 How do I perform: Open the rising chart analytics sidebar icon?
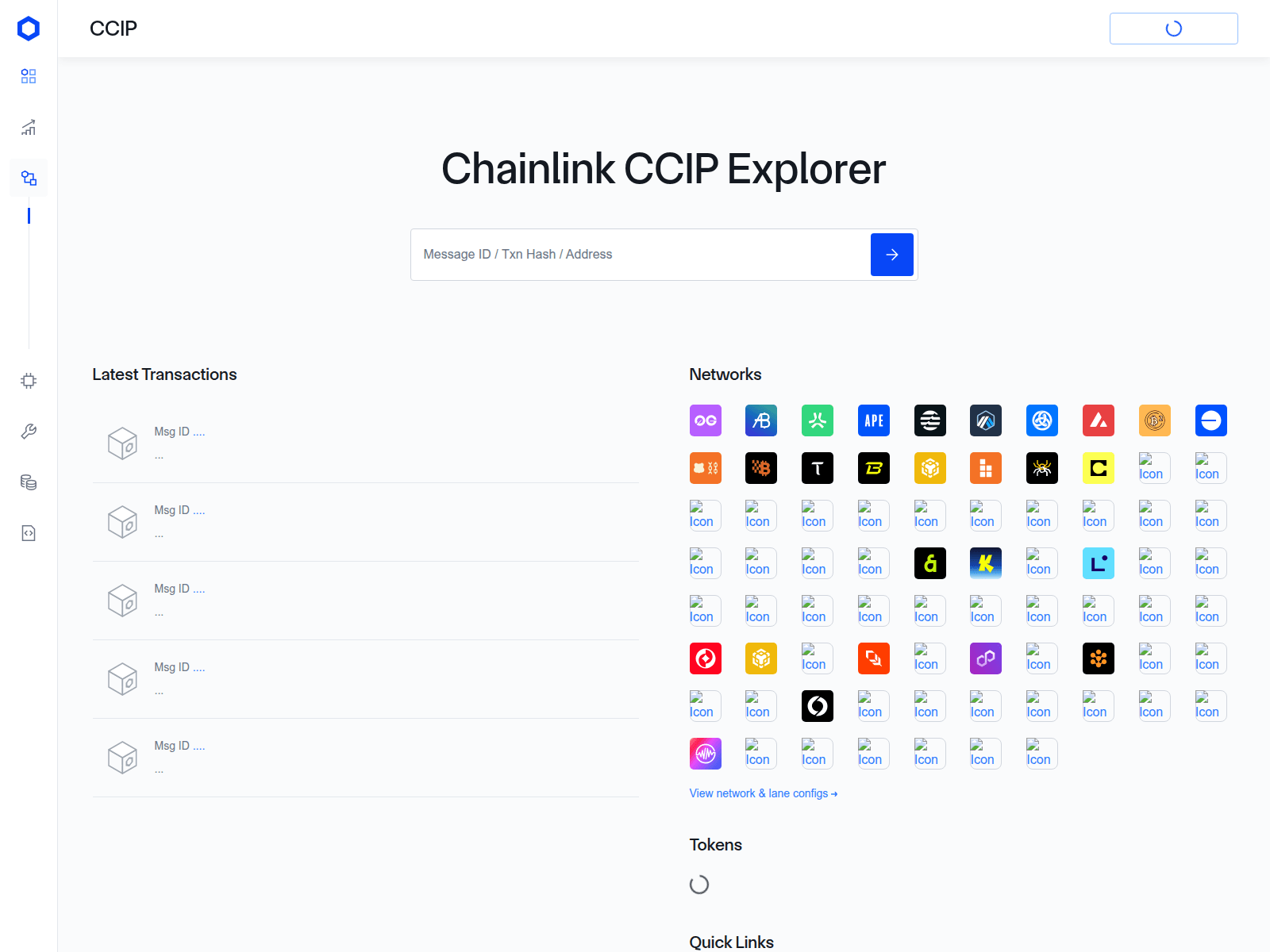click(29, 127)
